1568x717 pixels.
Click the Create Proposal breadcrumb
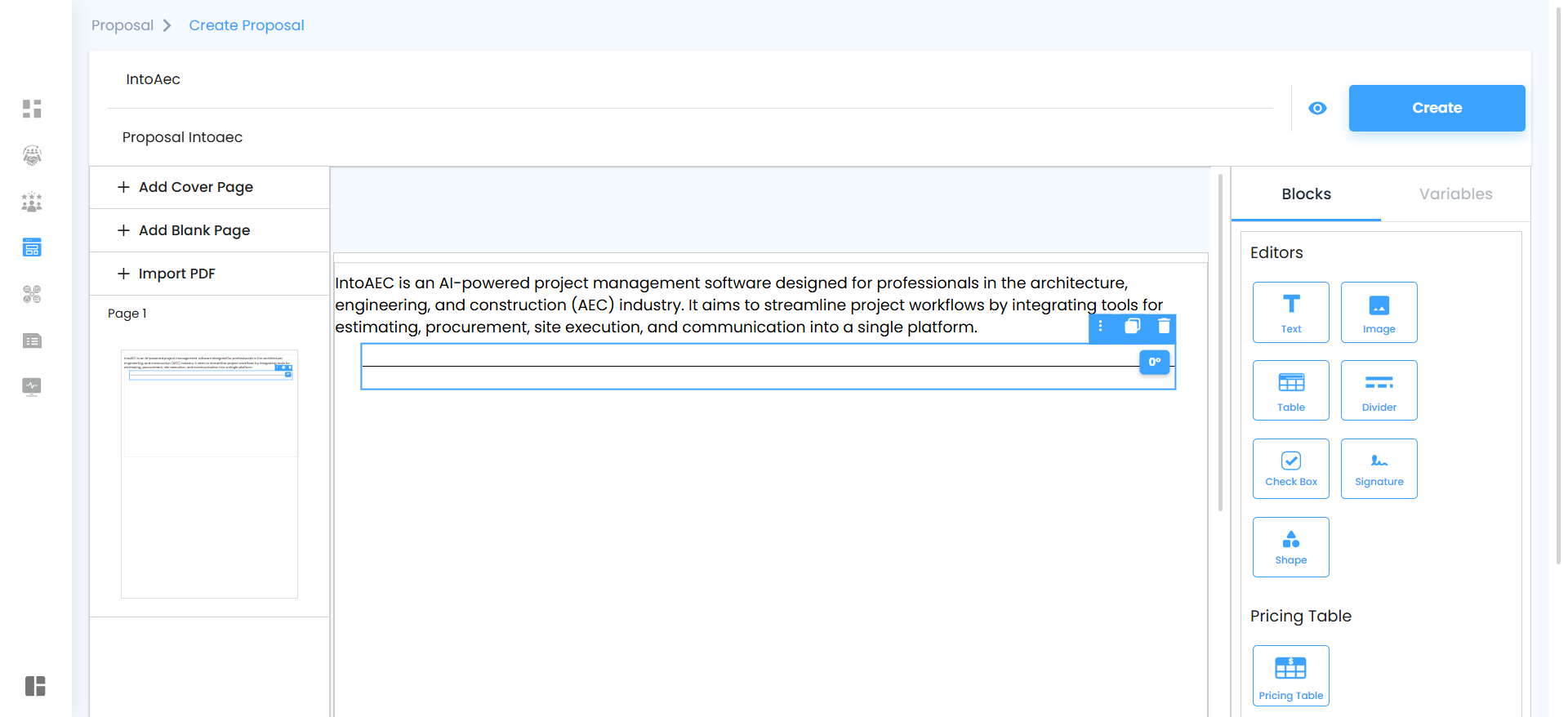(x=247, y=25)
